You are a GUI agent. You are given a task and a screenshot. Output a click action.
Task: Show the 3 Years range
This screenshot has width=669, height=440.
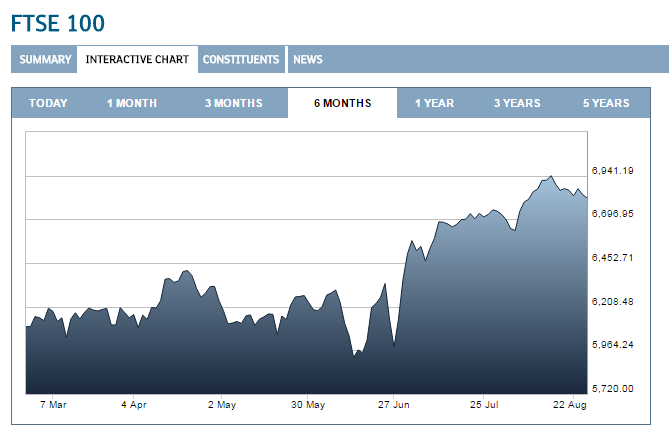pos(517,103)
